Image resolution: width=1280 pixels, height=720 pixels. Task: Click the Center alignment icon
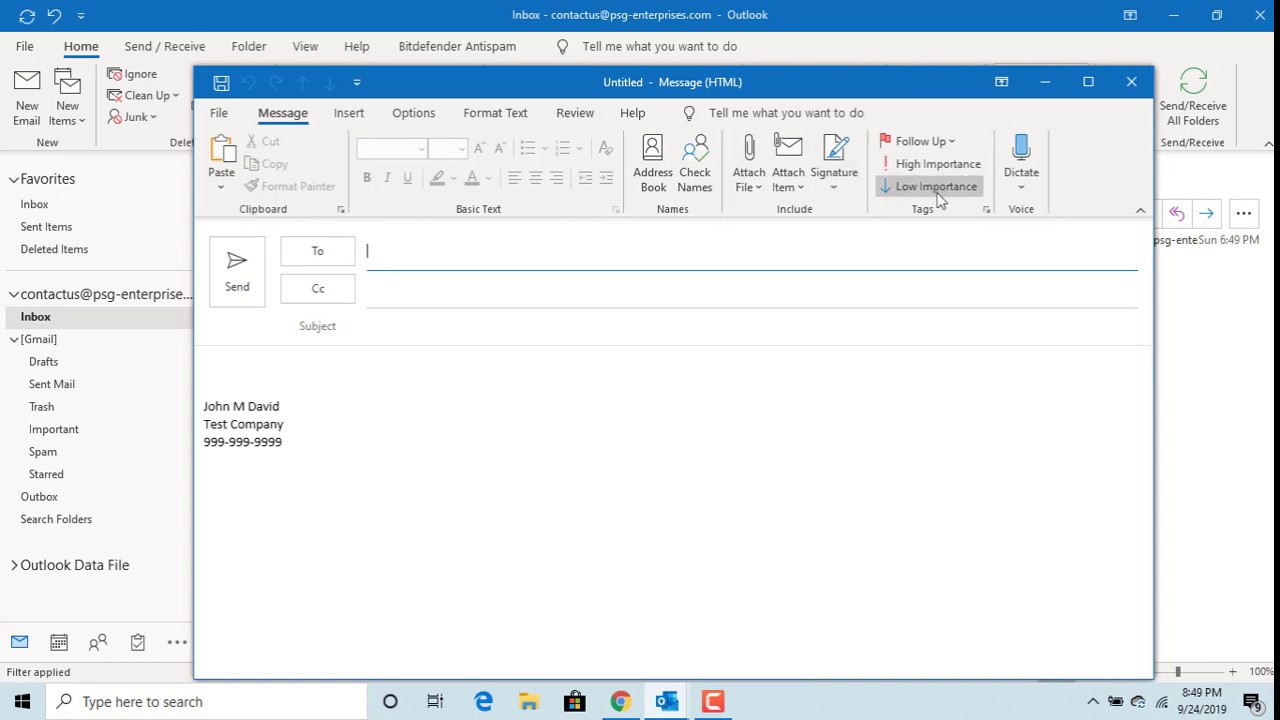click(x=536, y=178)
